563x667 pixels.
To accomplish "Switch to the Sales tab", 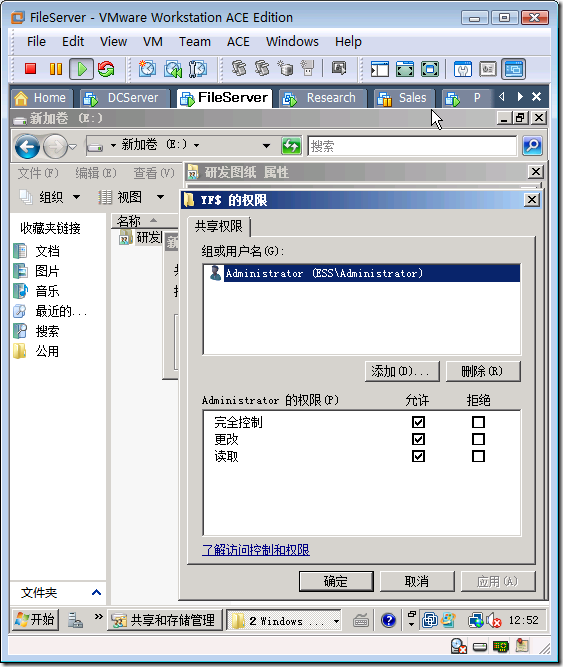I will tap(404, 98).
